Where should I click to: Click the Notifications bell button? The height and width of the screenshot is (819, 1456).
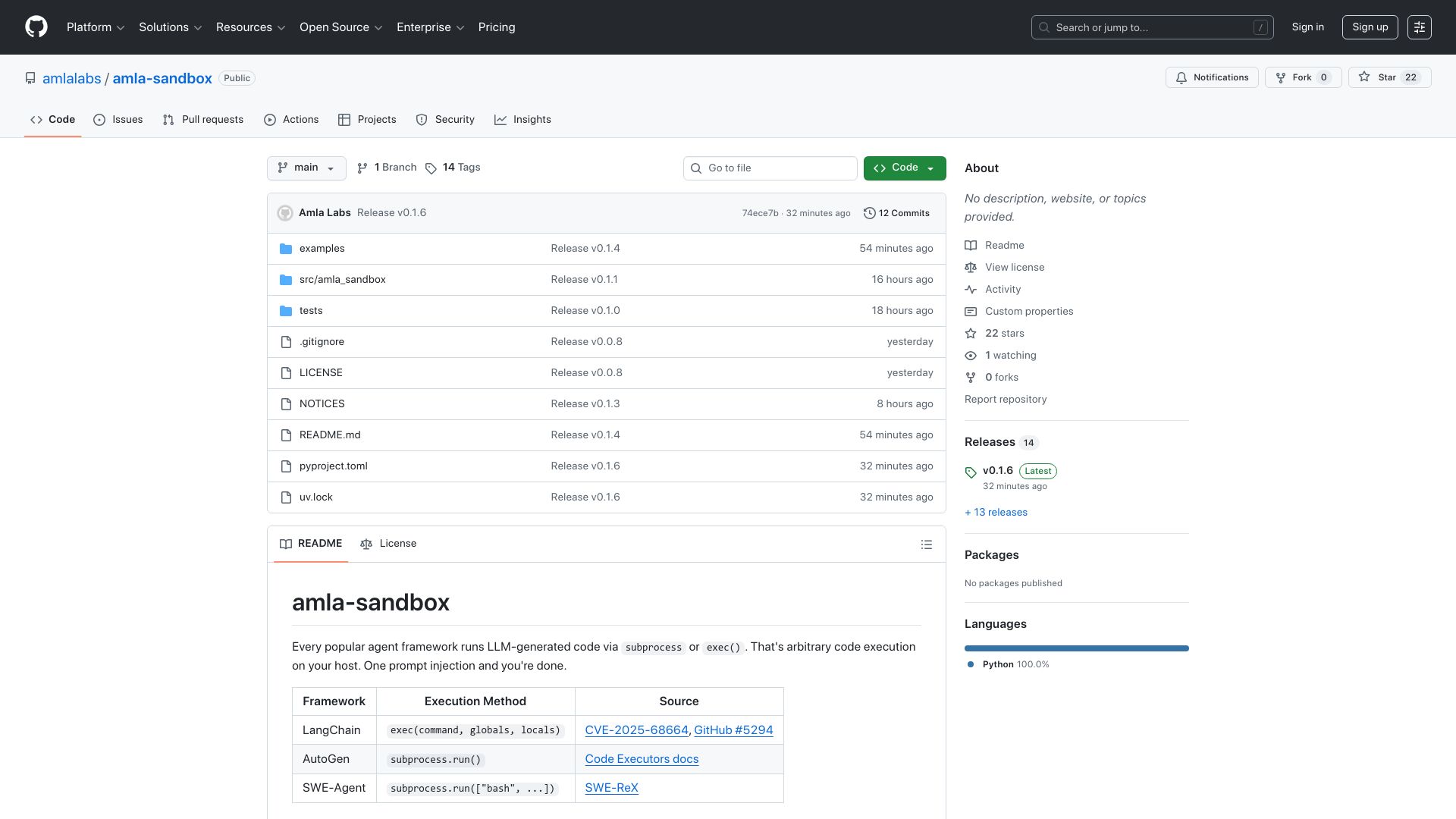click(x=1212, y=77)
